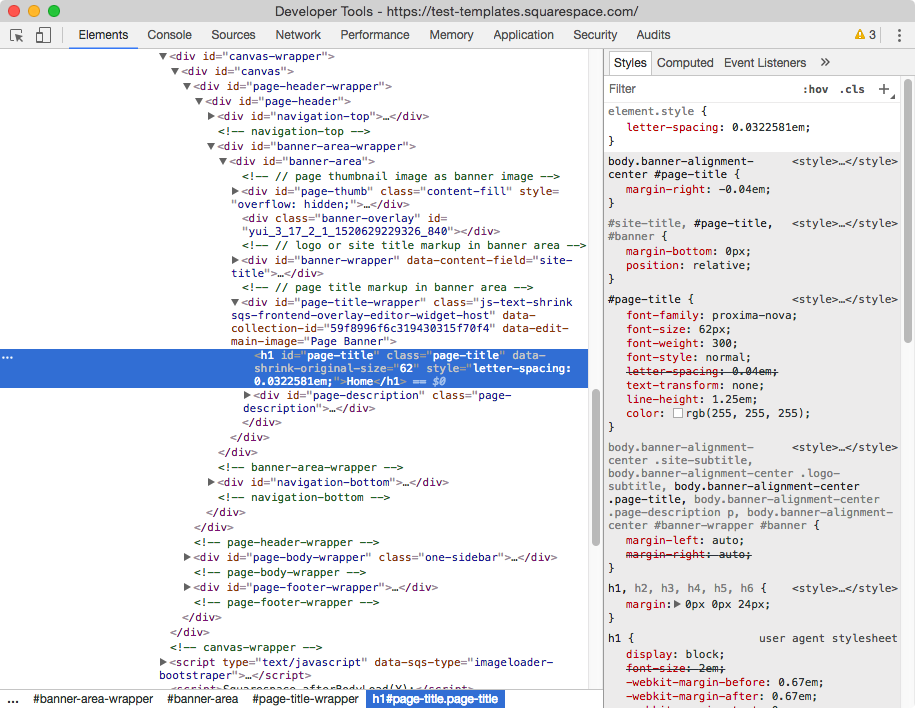Switch to the Computed sidebar tab

tap(685, 63)
